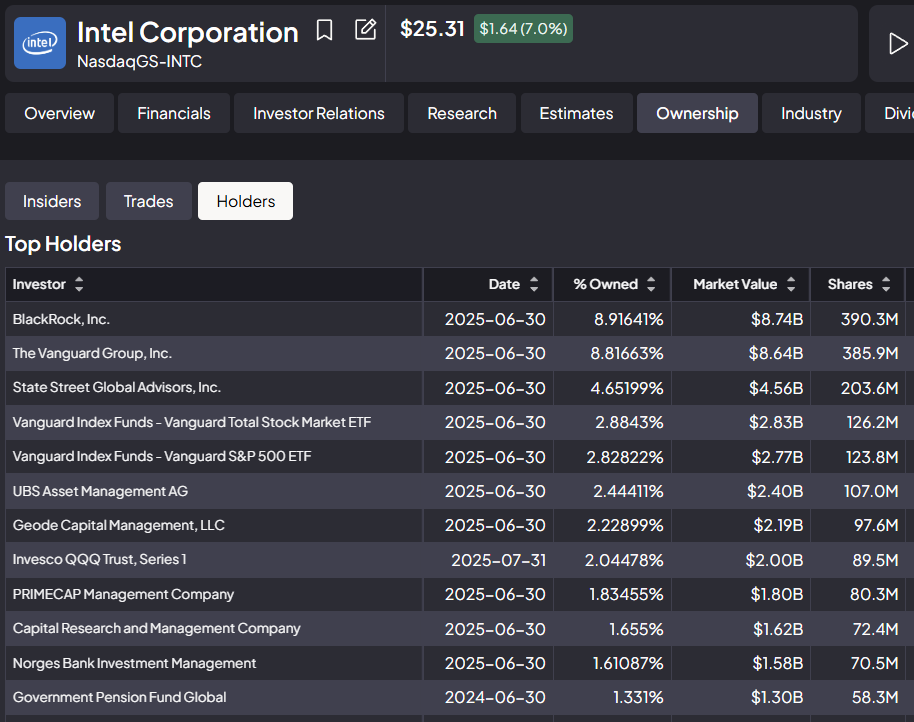Open Government Pension Fund Global row

455,697
